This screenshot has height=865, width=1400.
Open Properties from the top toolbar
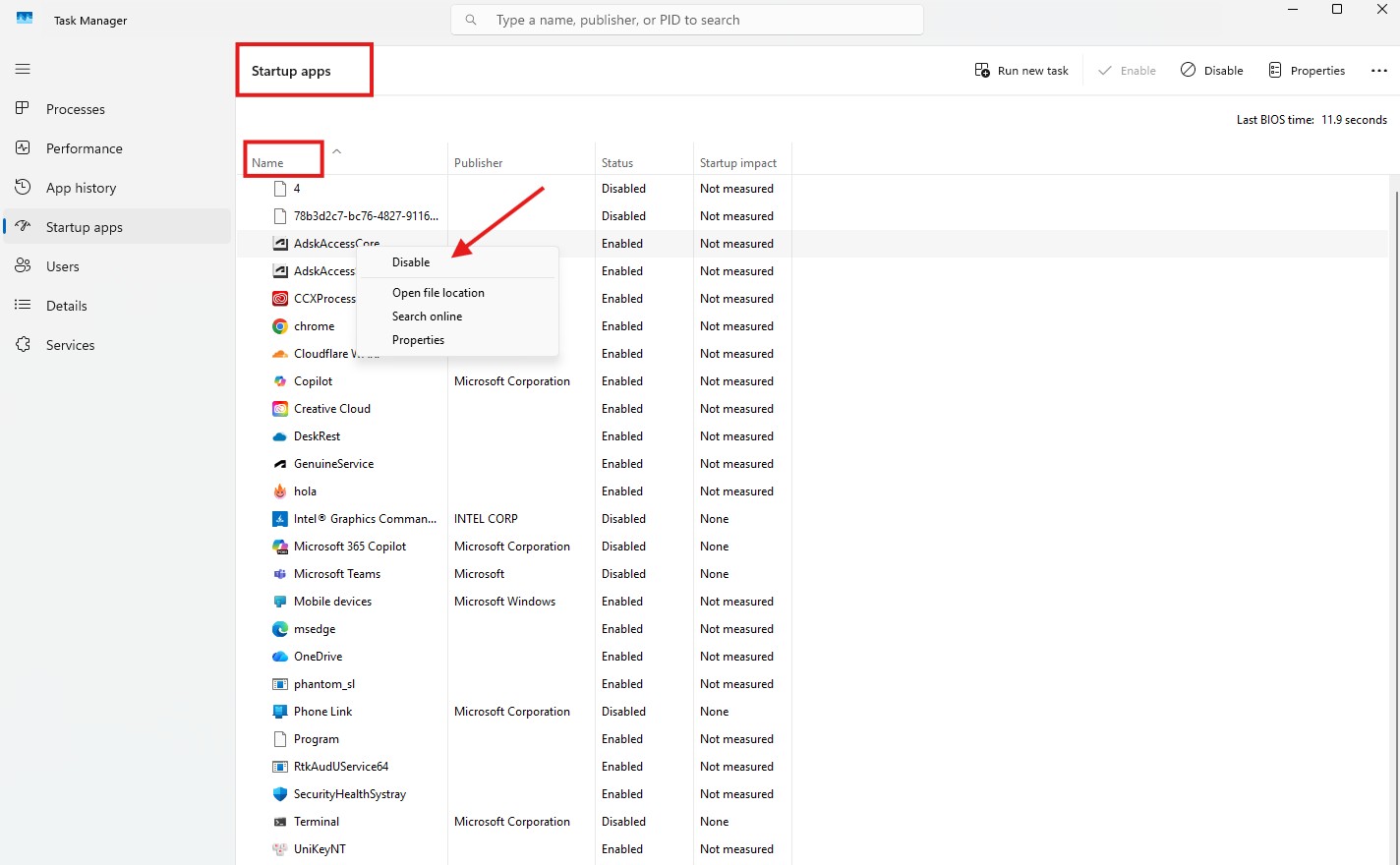1307,71
